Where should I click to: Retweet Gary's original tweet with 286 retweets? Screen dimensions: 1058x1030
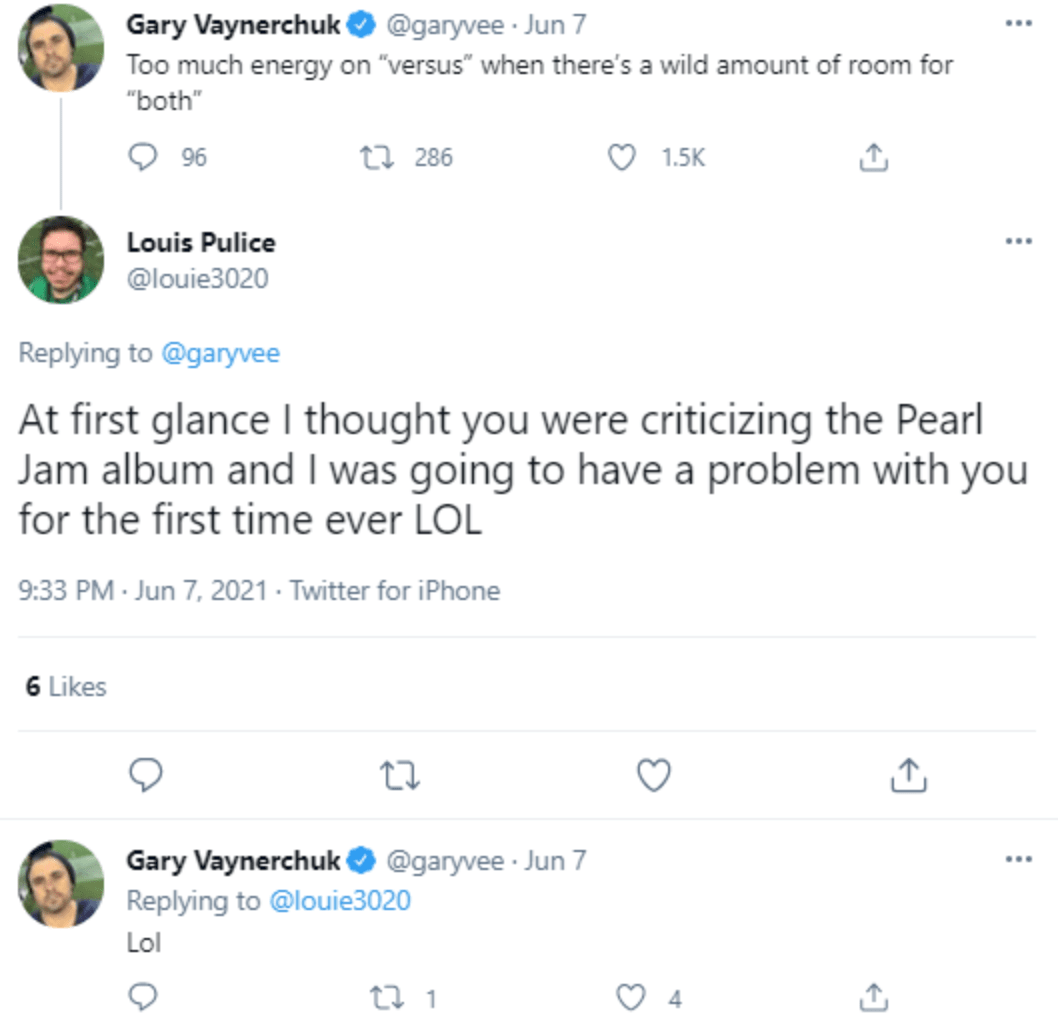click(x=378, y=157)
